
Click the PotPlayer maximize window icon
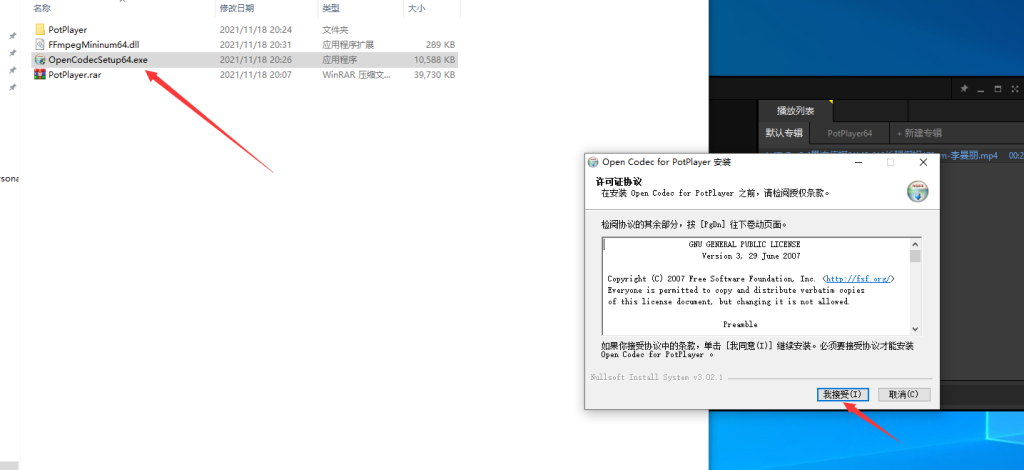(998, 89)
